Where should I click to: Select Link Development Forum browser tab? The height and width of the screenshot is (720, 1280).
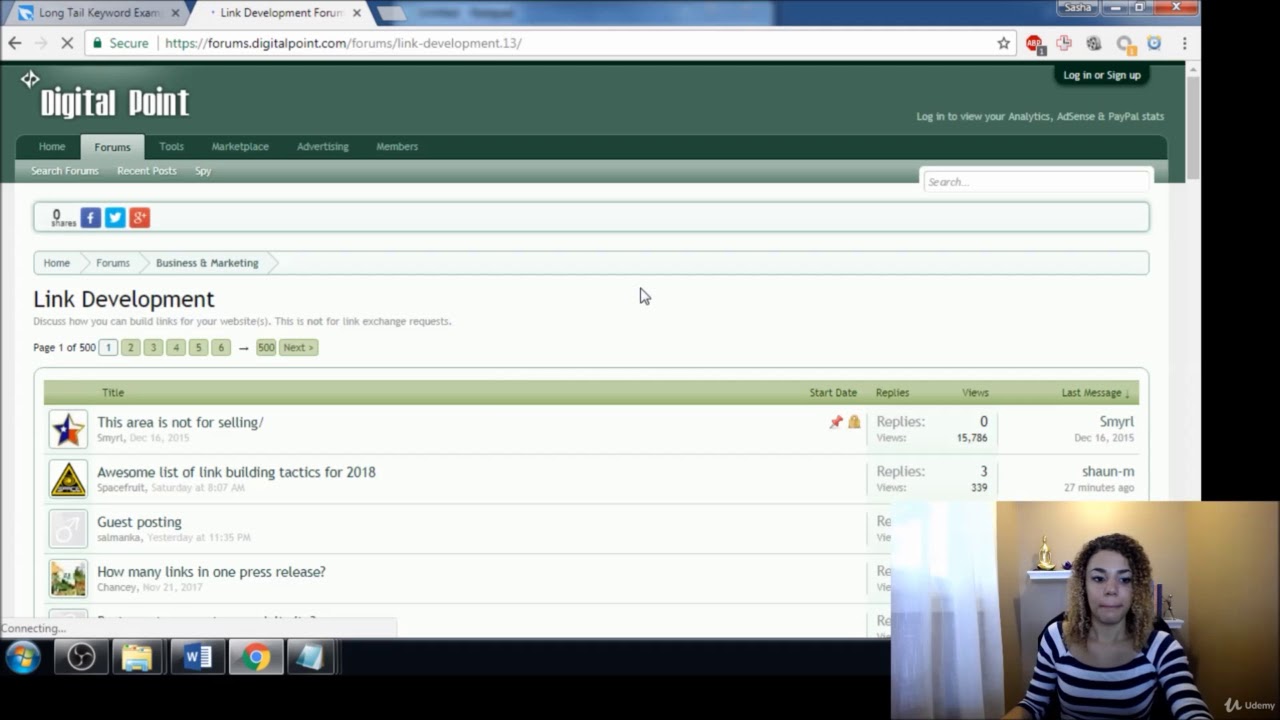[280, 13]
